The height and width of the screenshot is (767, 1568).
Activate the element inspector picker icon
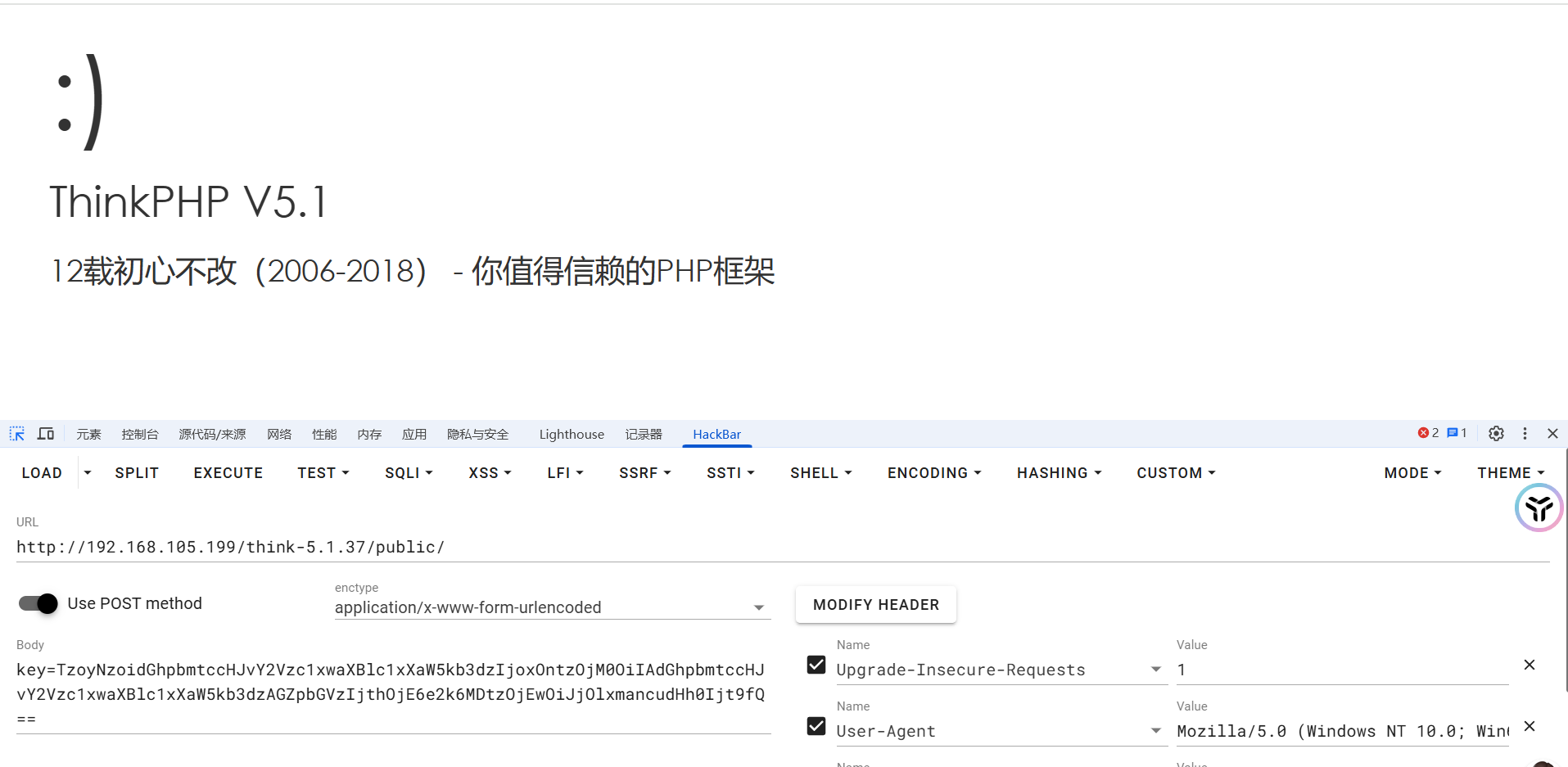point(17,434)
